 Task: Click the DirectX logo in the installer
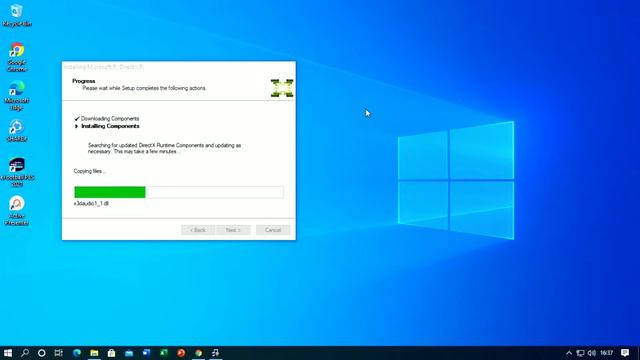[282, 88]
